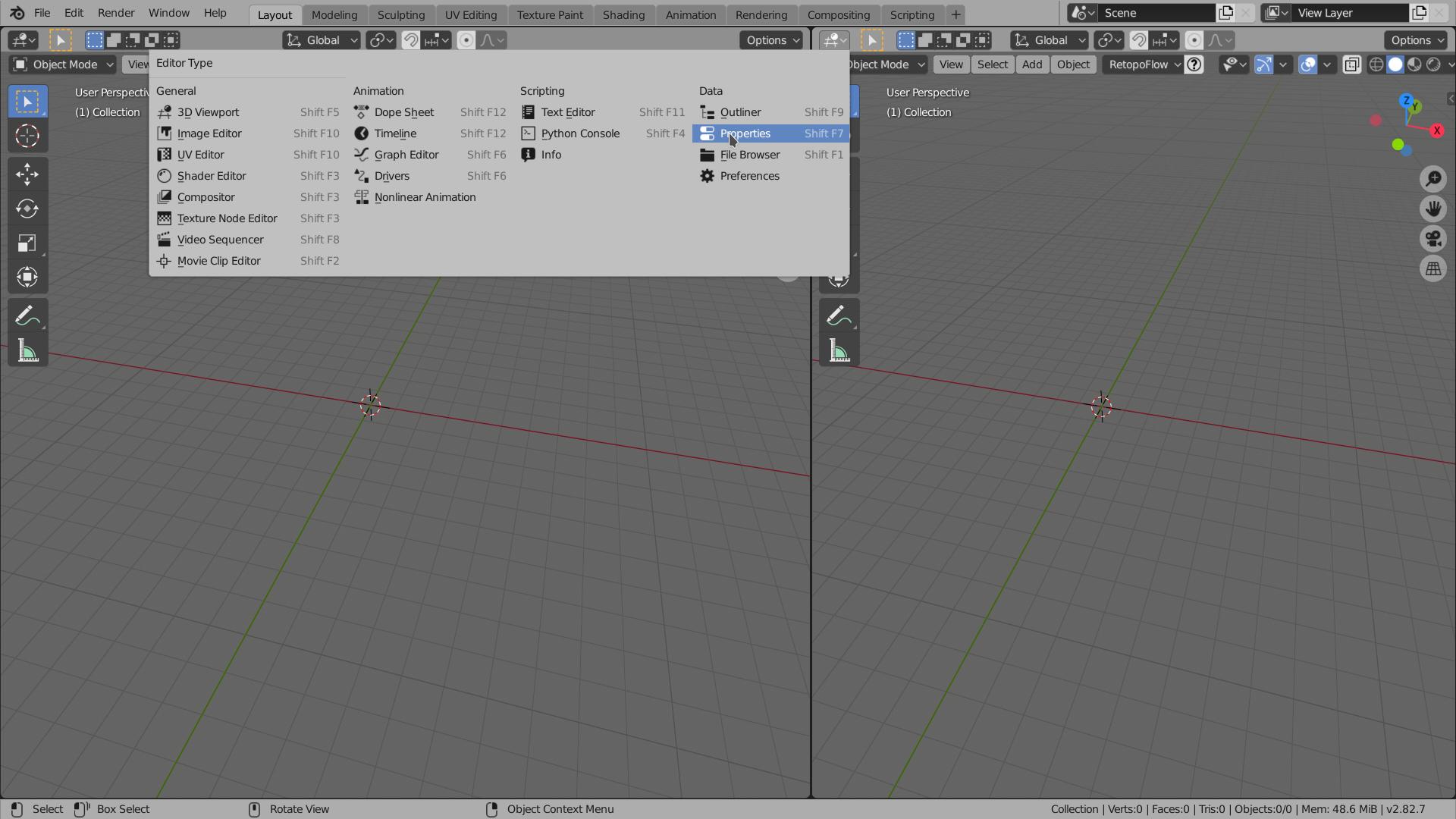Open RetopoFlow dropdown menu
Viewport: 1456px width, 819px height.
pos(1144,64)
